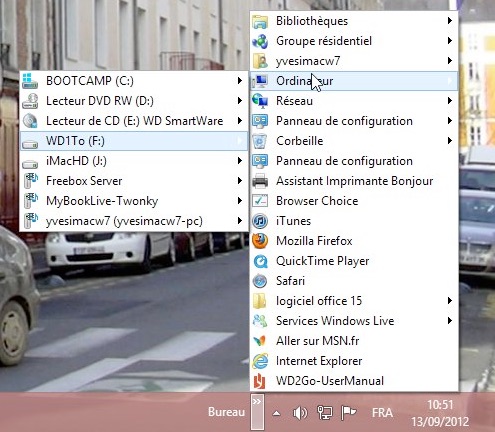The image size is (495, 432).
Task: Open MyBookLive-Twonky menu entry
Action: [x=134, y=201]
